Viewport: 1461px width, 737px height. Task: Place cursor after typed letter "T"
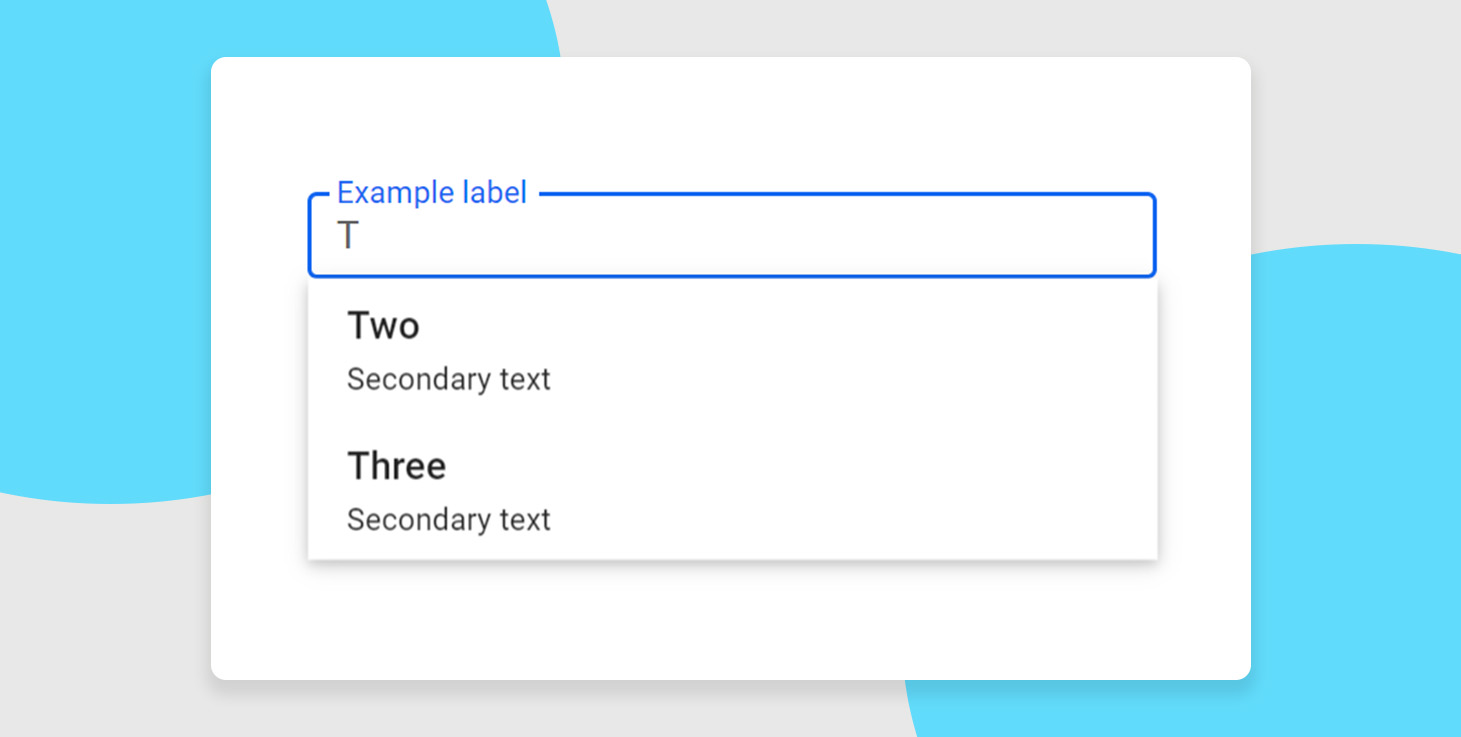pyautogui.click(x=360, y=237)
